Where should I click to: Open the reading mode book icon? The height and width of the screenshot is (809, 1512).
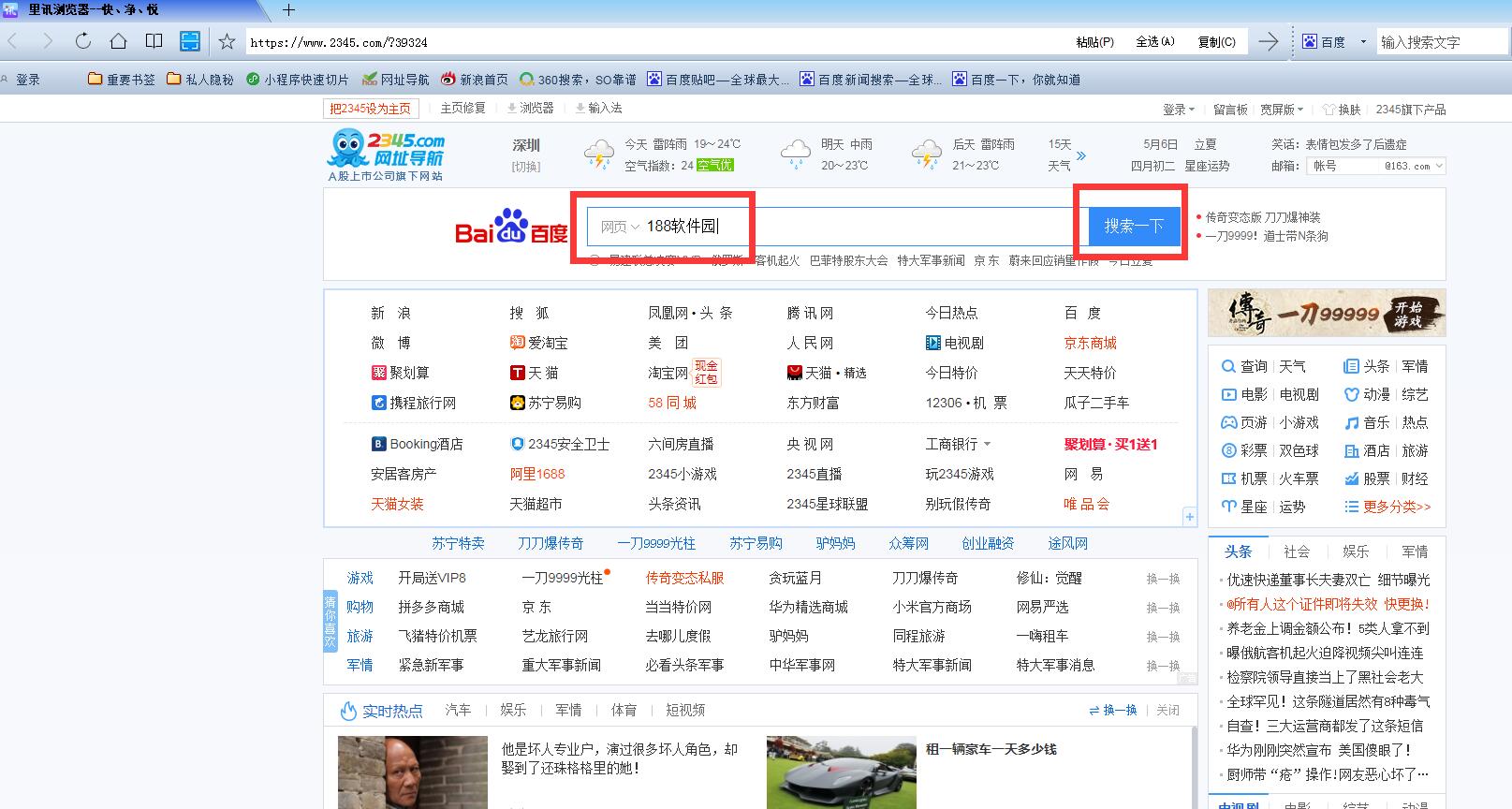tap(154, 41)
